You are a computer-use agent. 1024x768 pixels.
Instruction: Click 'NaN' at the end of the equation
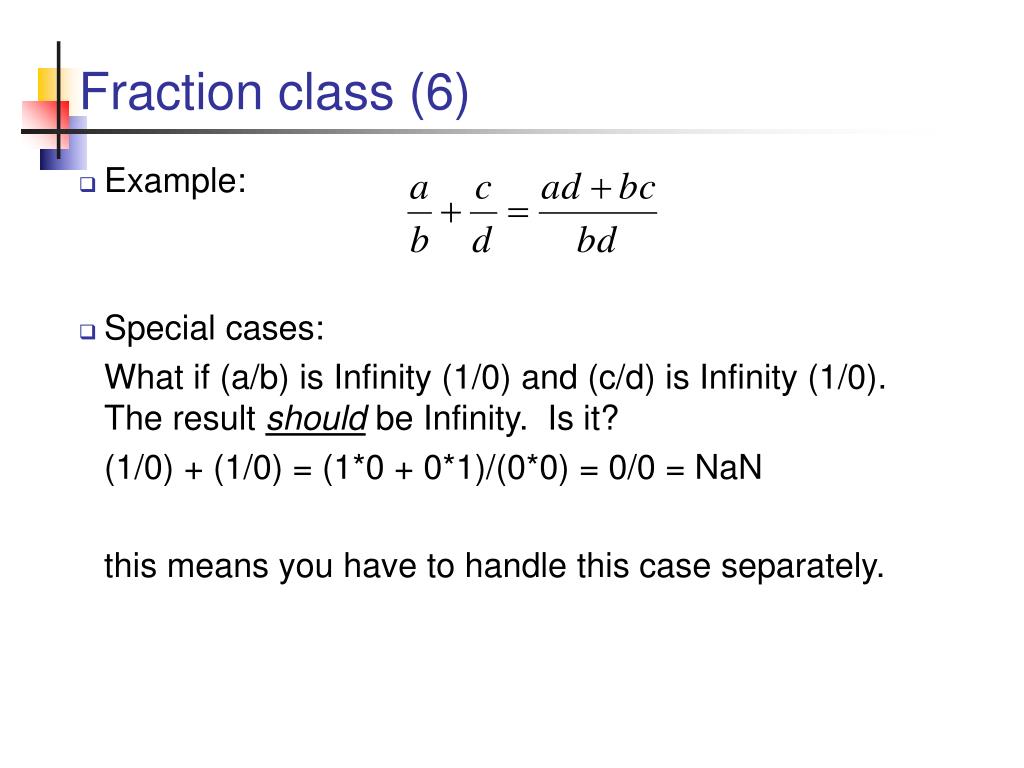point(728,468)
